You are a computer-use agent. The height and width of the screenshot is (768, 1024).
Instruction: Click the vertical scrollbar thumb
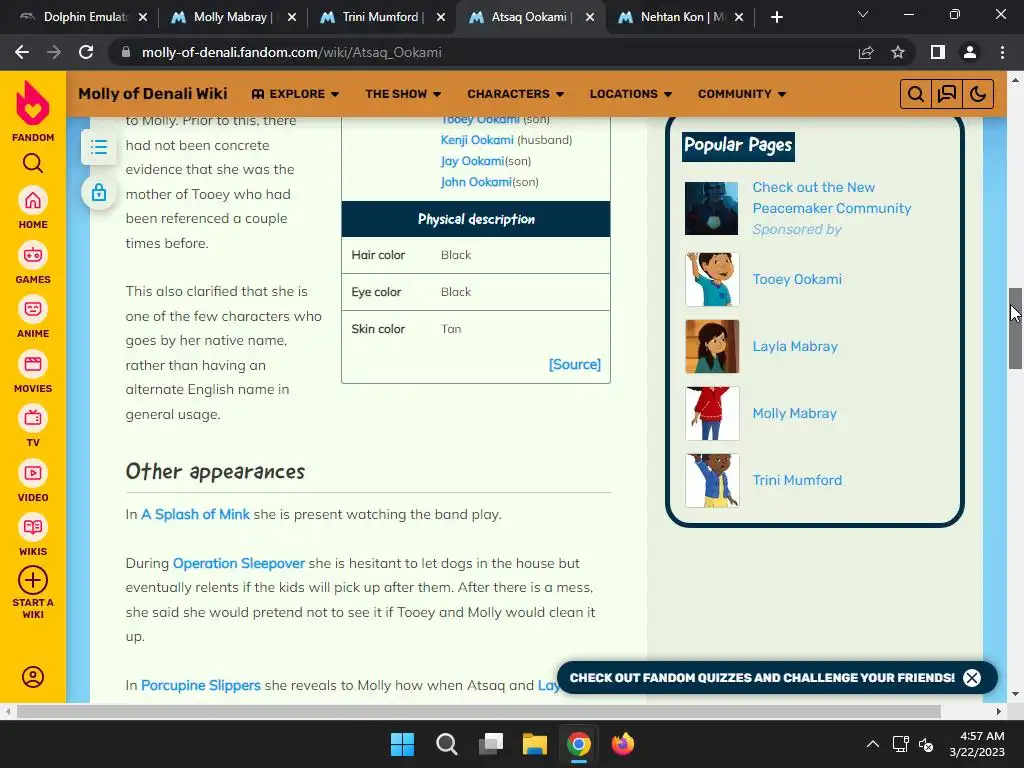click(x=1015, y=328)
